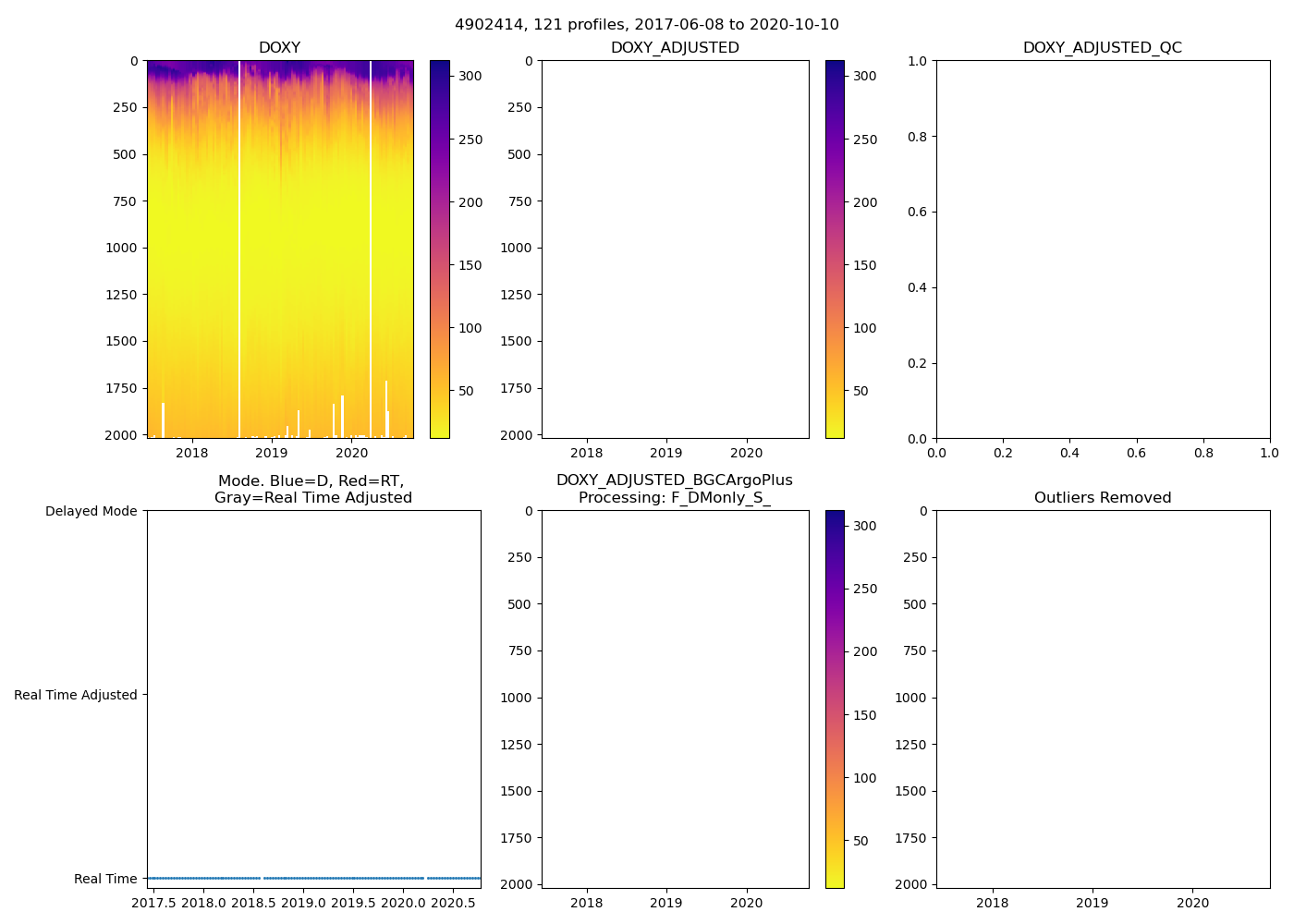1294x924 pixels.
Task: Click the empty DOXY_ADJUSTED_QC plot area
Action: 1102,249
